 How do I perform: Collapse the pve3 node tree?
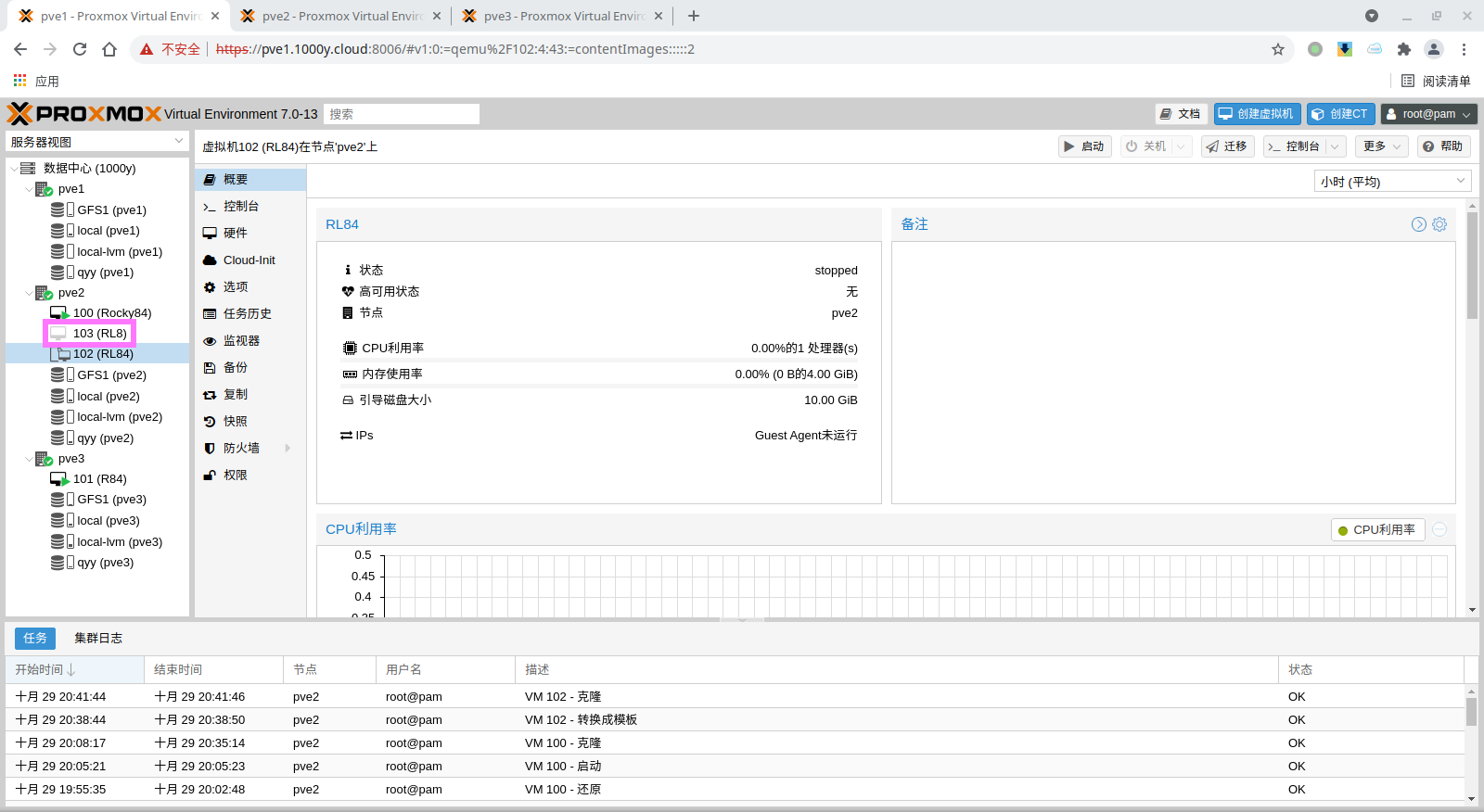click(28, 459)
